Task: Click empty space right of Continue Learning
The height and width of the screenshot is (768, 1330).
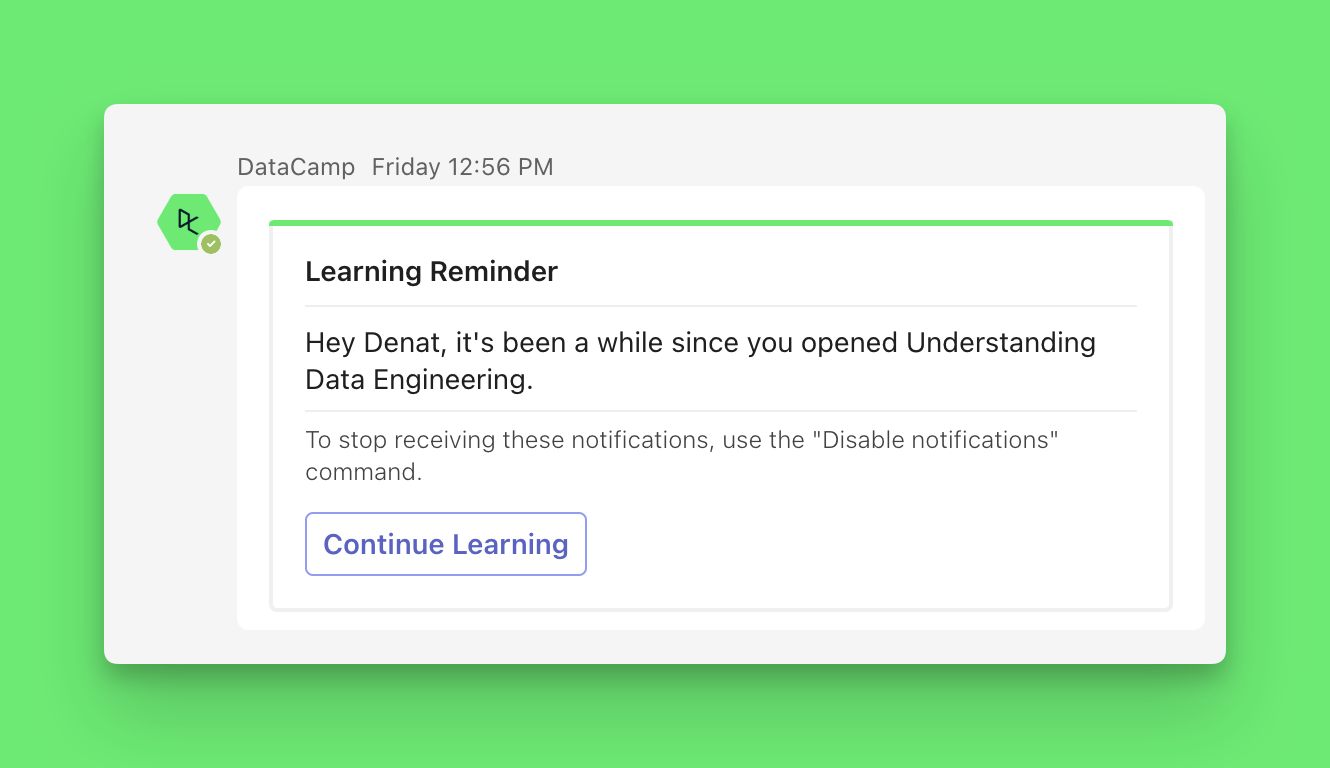Action: click(860, 545)
